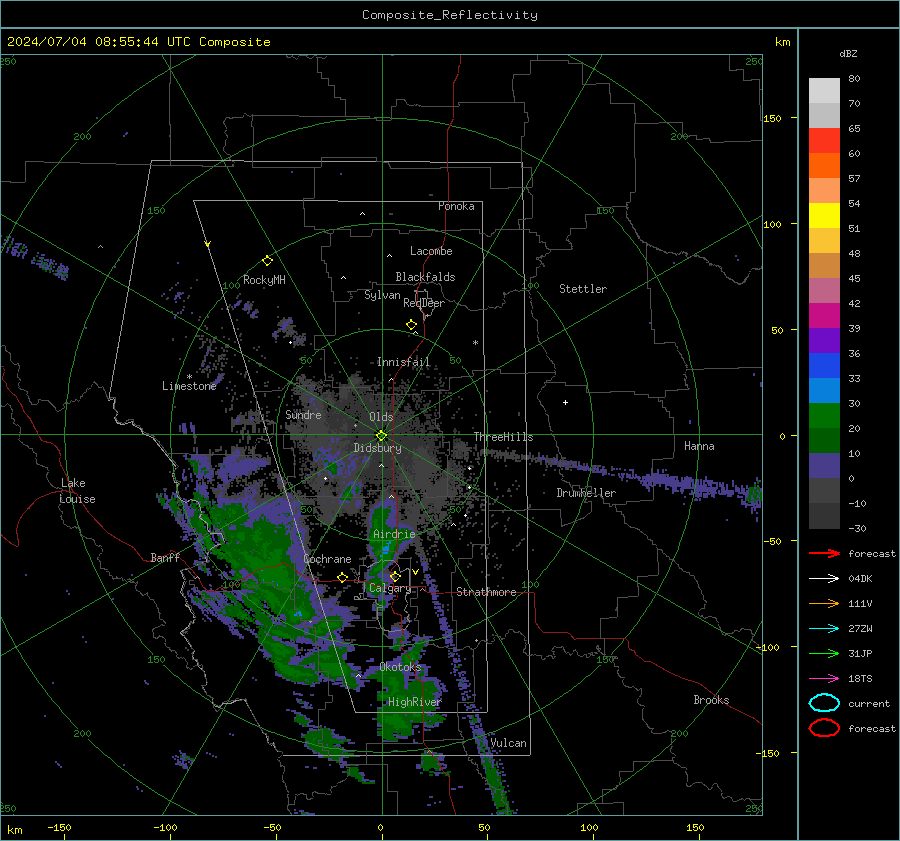The height and width of the screenshot is (841, 900).
Task: Click the Didsbury label
Action: point(378,448)
